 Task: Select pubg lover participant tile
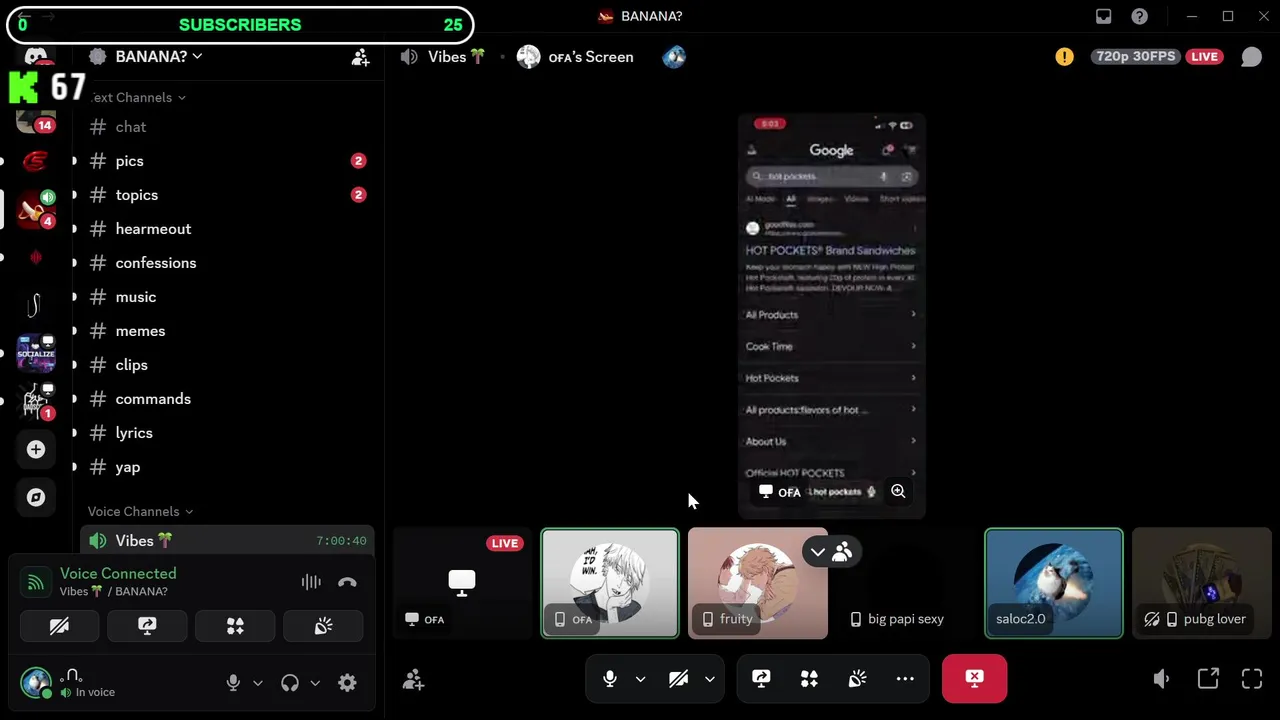pyautogui.click(x=1202, y=583)
